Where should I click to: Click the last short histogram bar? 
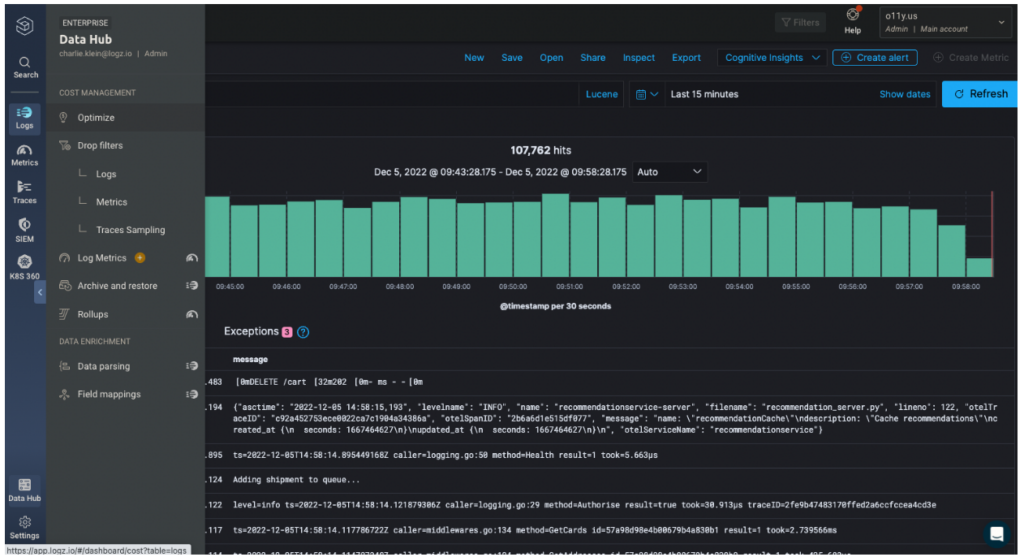(x=979, y=267)
